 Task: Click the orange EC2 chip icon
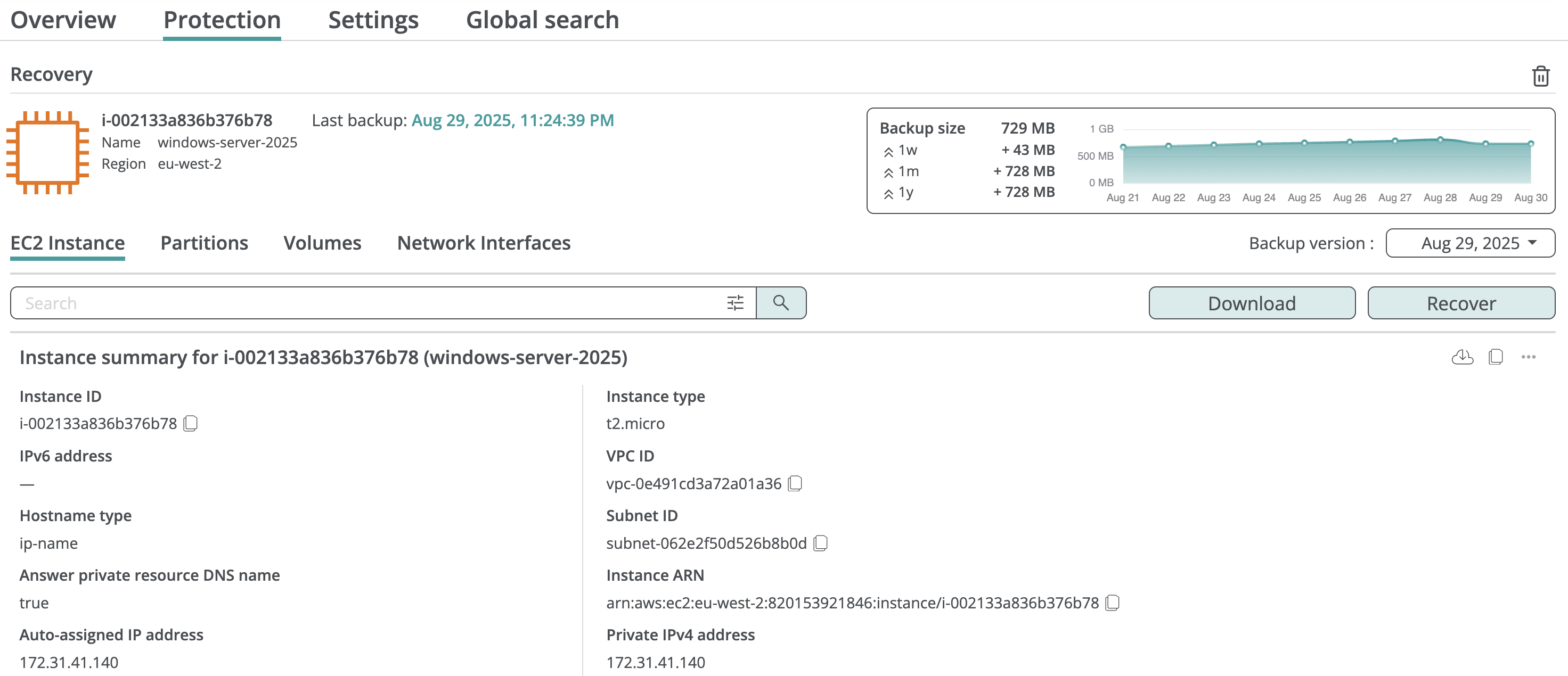[x=47, y=152]
